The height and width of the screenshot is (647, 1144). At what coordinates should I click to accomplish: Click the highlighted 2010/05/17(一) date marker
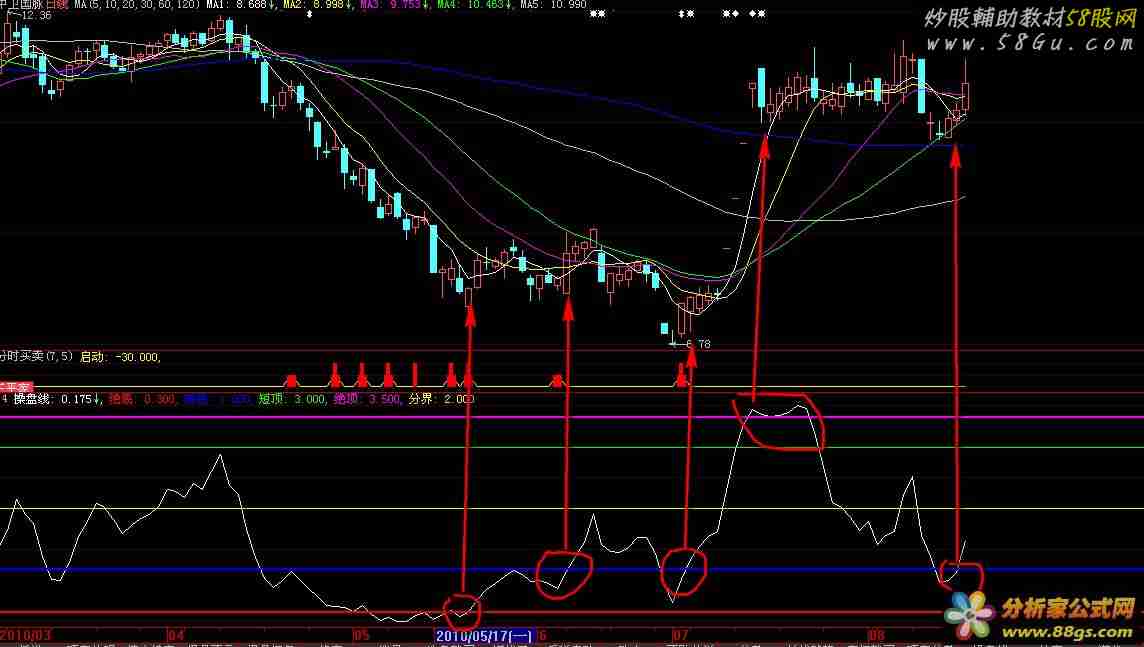click(484, 636)
